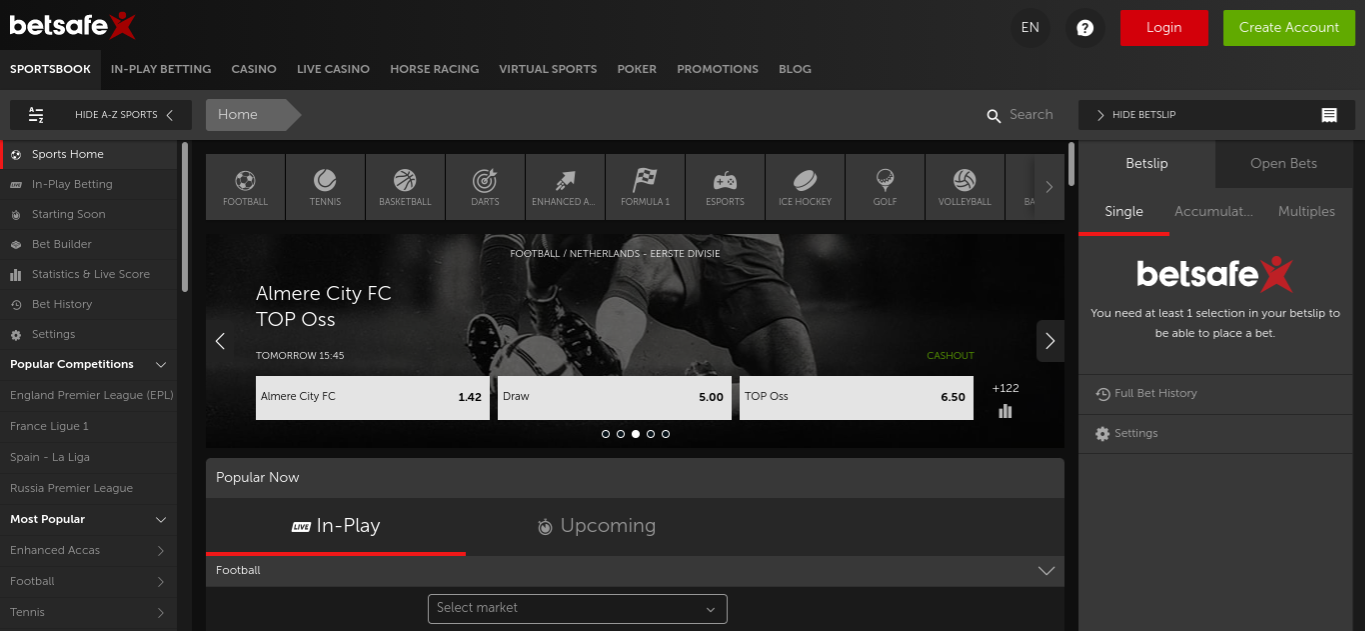
Task: Select the first carousel indicator dot
Action: (606, 434)
